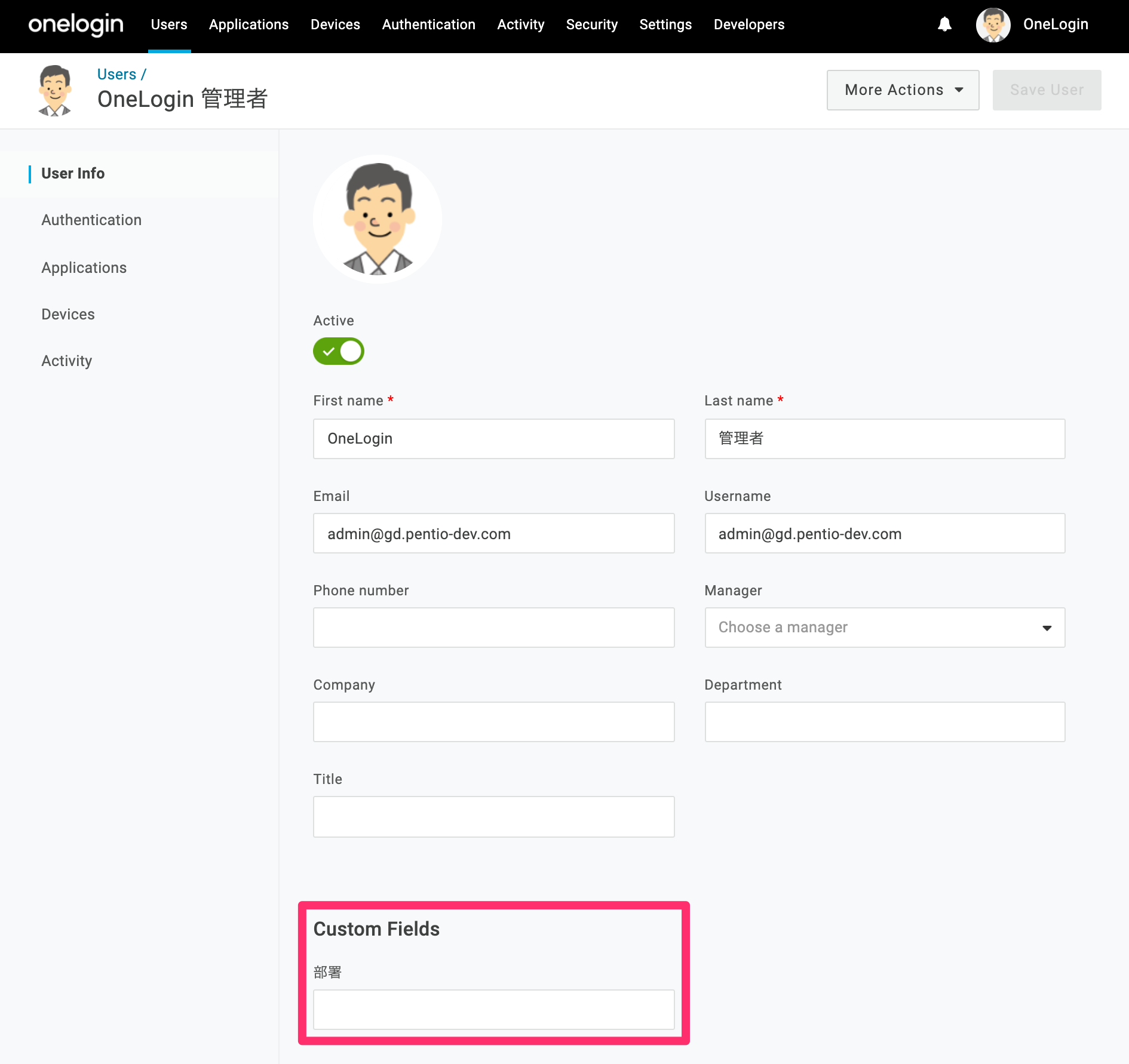Open the Applications menu in the top navigation
This screenshot has width=1129, height=1064.
click(248, 24)
